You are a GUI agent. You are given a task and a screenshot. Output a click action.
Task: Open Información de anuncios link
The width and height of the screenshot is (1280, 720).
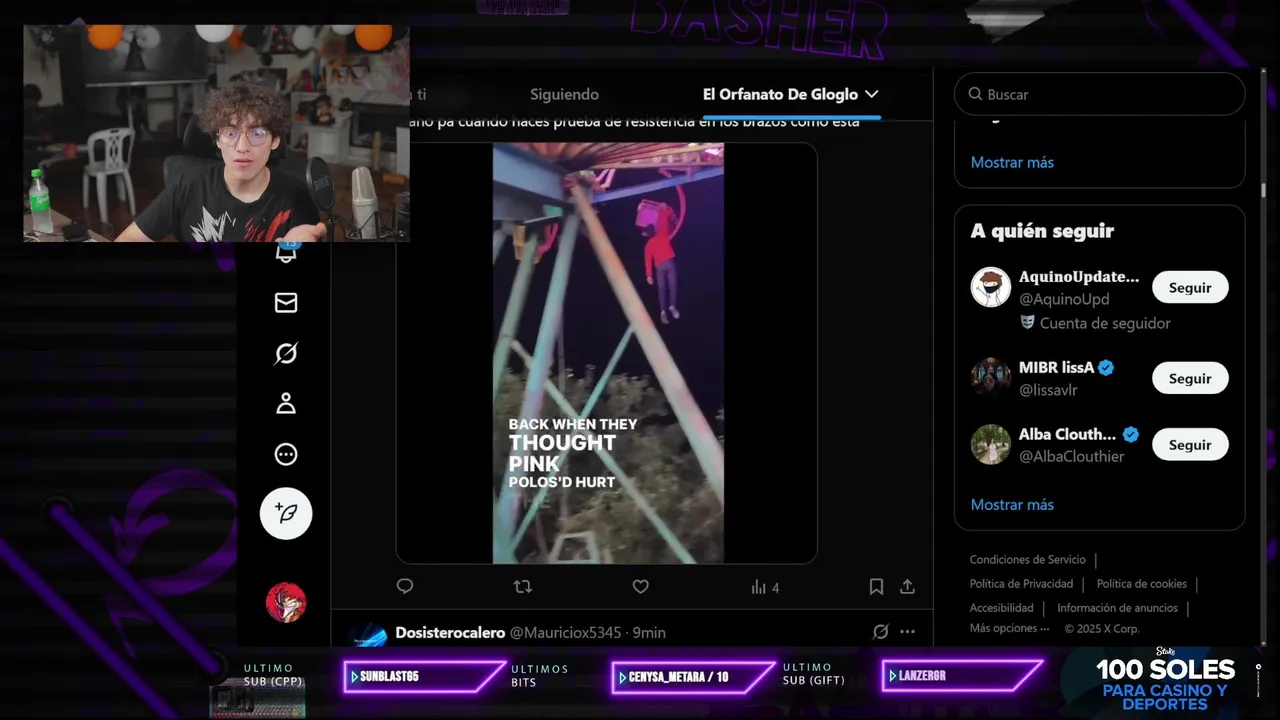click(1117, 608)
